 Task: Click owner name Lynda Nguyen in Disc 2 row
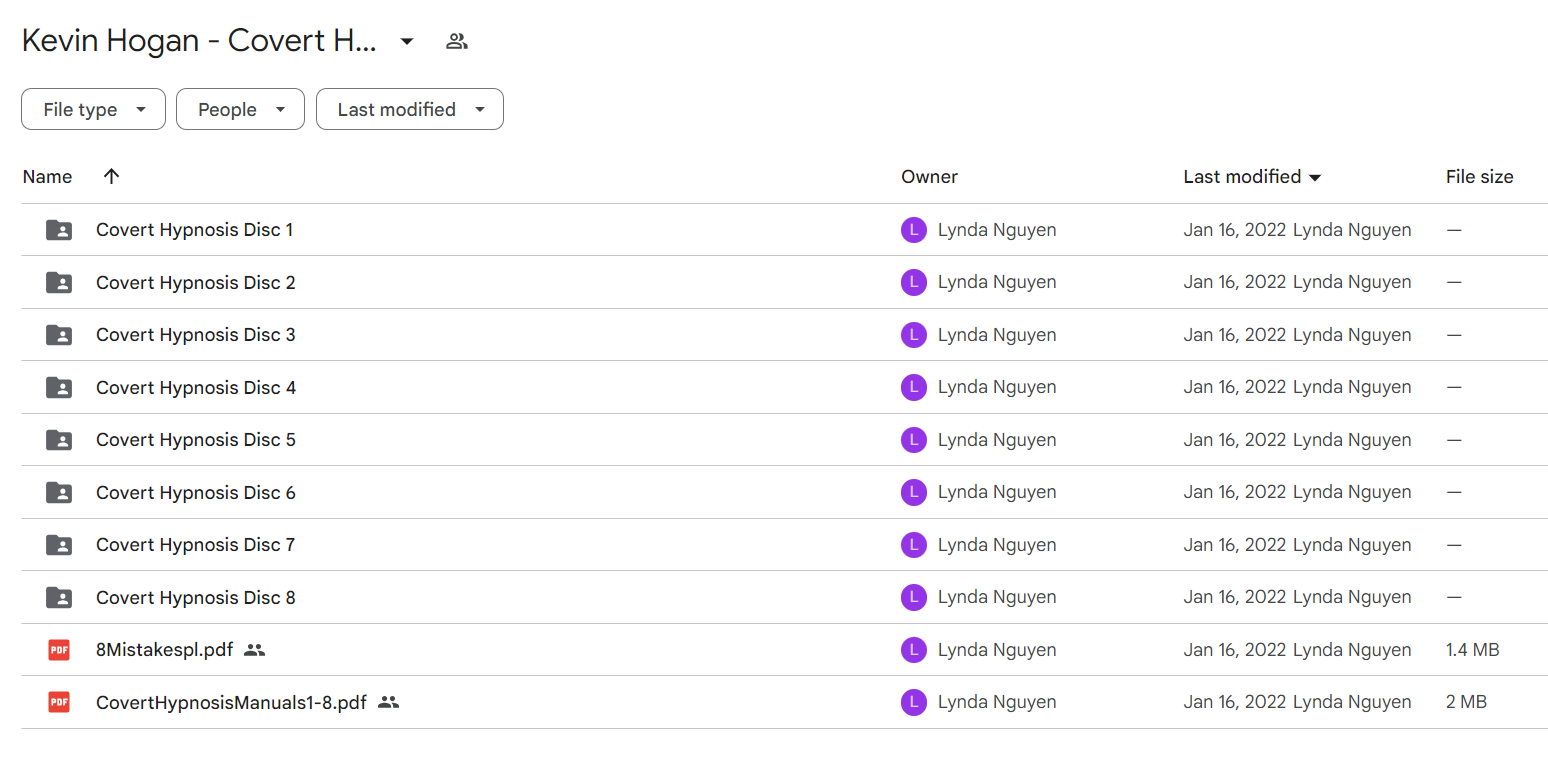(x=997, y=282)
